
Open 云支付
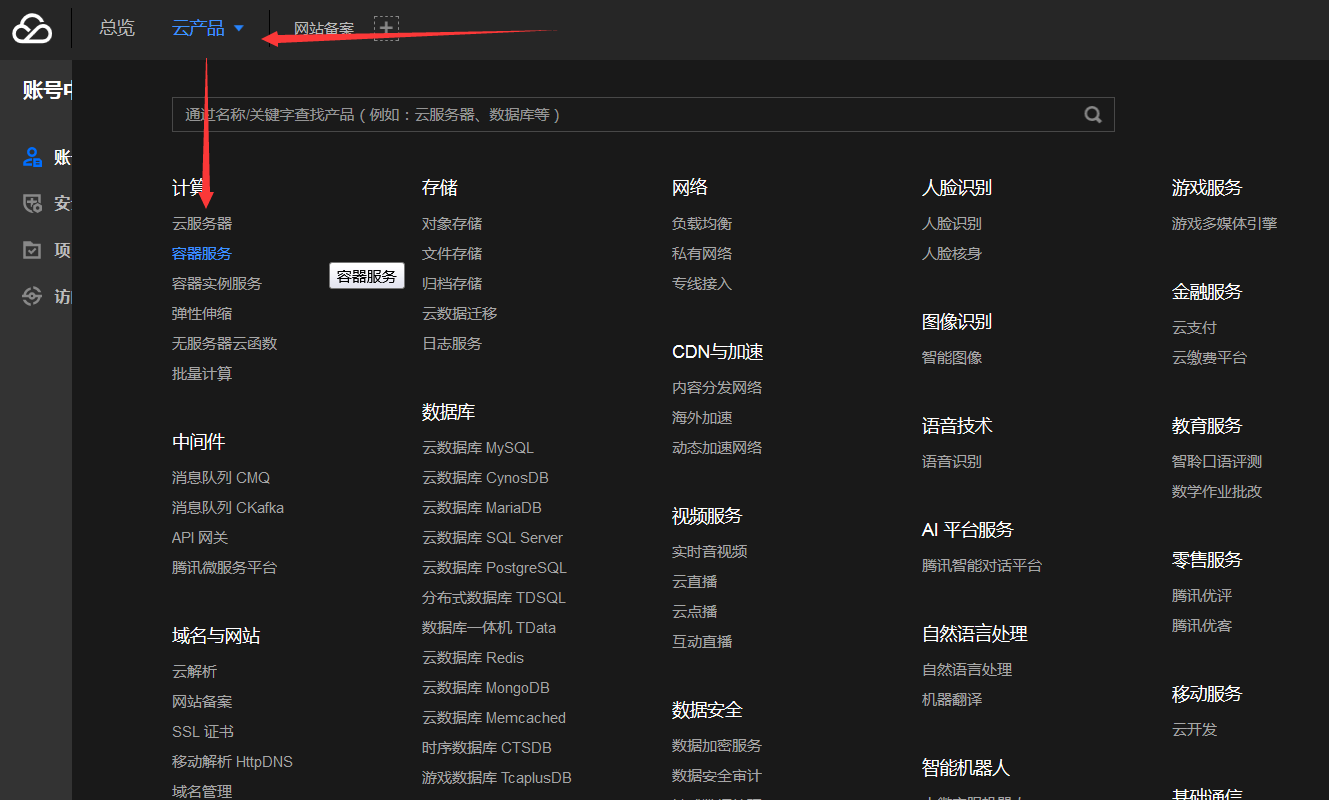click(x=1194, y=327)
